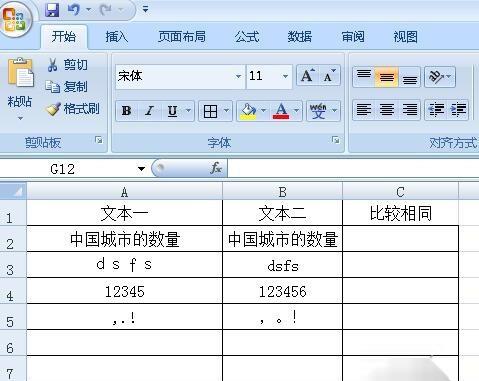Toggle underline formatting

172,111
